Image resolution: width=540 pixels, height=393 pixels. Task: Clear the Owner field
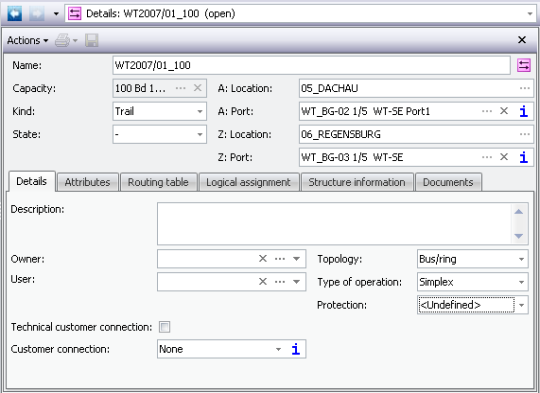coord(263,259)
